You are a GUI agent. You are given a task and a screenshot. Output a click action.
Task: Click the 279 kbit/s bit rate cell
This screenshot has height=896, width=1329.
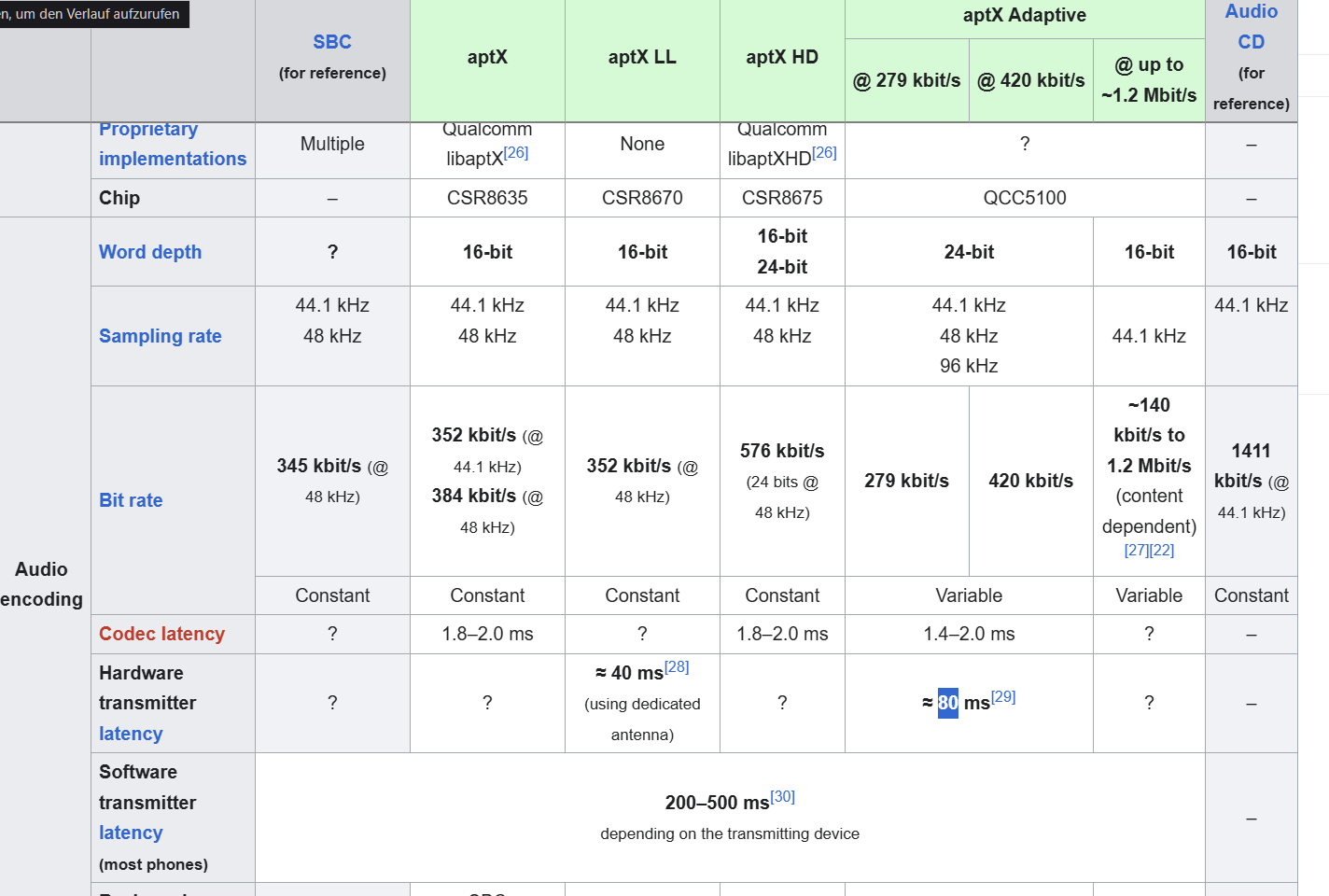(x=906, y=481)
